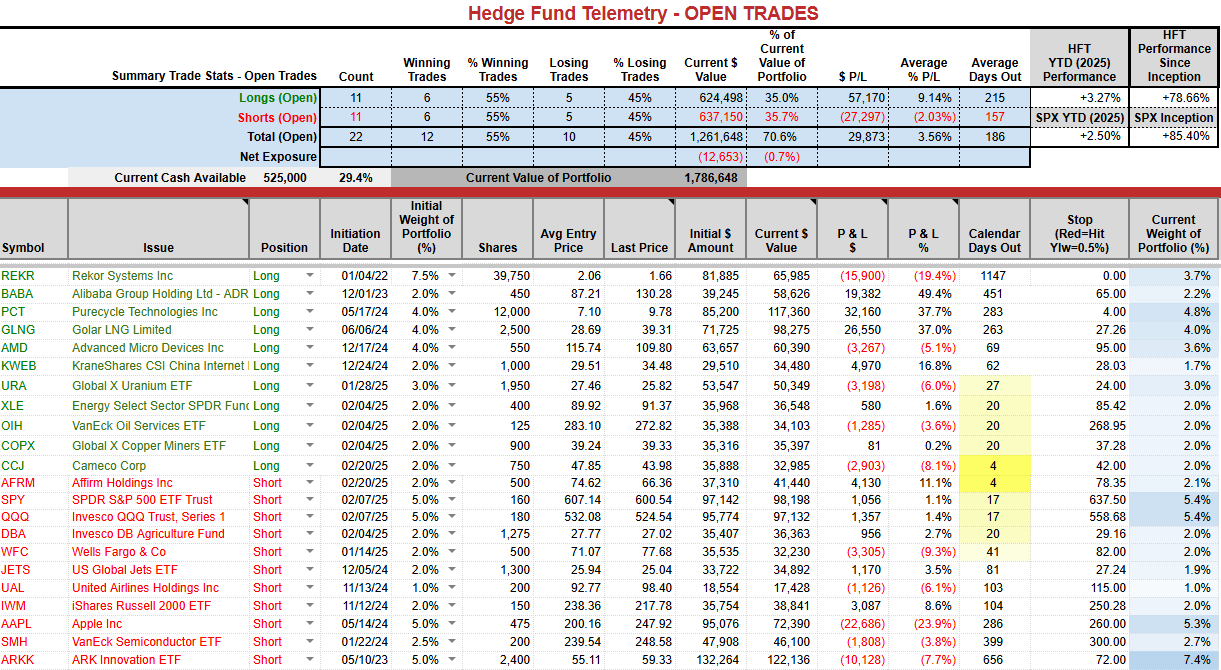Select the Initiation Date column header
Viewport: 1221px width, 670px height.
(x=355, y=228)
